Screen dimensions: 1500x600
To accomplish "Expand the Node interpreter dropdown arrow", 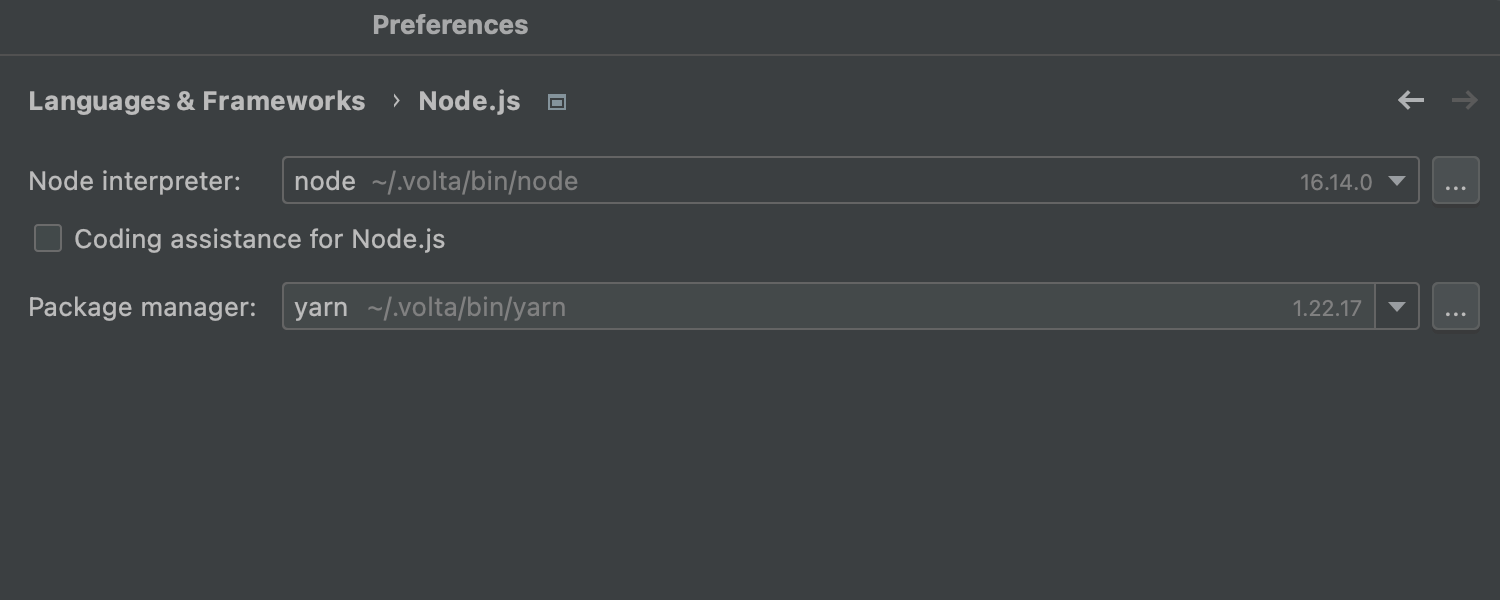I will (1397, 181).
